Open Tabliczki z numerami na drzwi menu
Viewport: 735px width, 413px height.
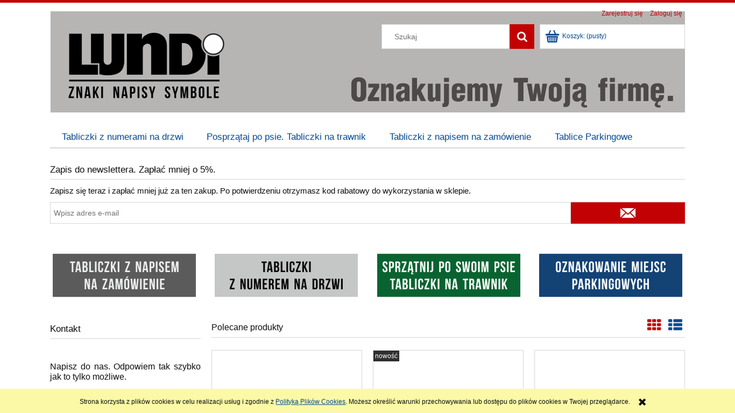pyautogui.click(x=122, y=137)
